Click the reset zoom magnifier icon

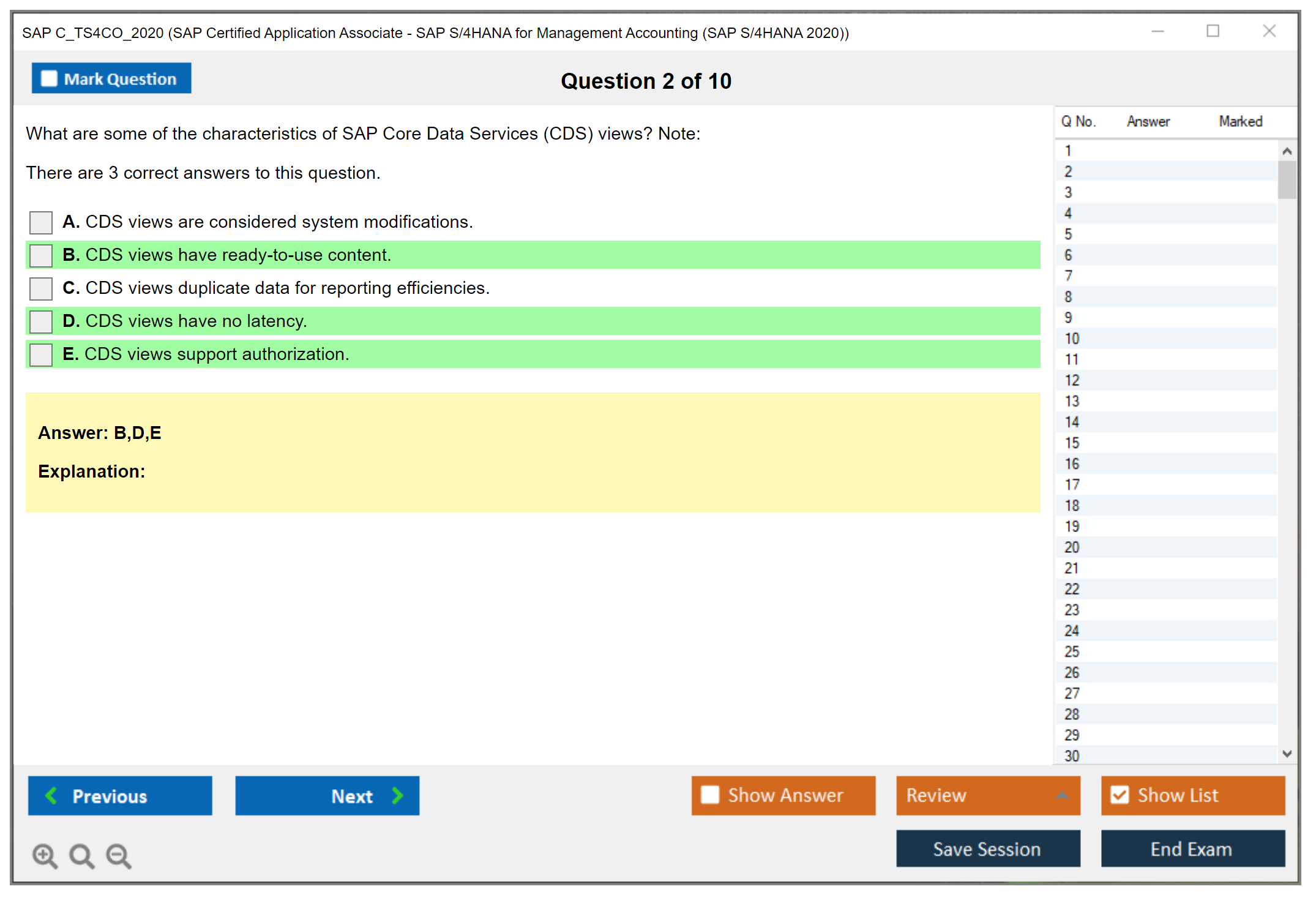81,855
